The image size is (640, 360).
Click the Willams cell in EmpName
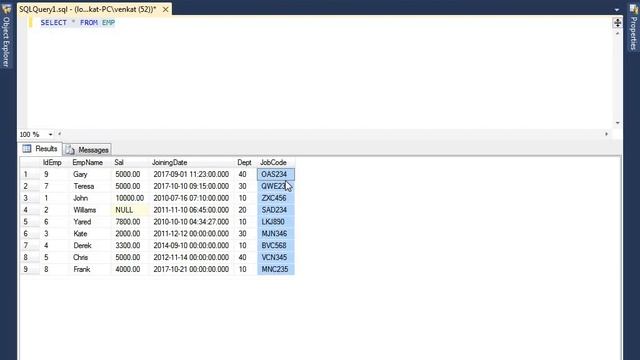click(90, 210)
